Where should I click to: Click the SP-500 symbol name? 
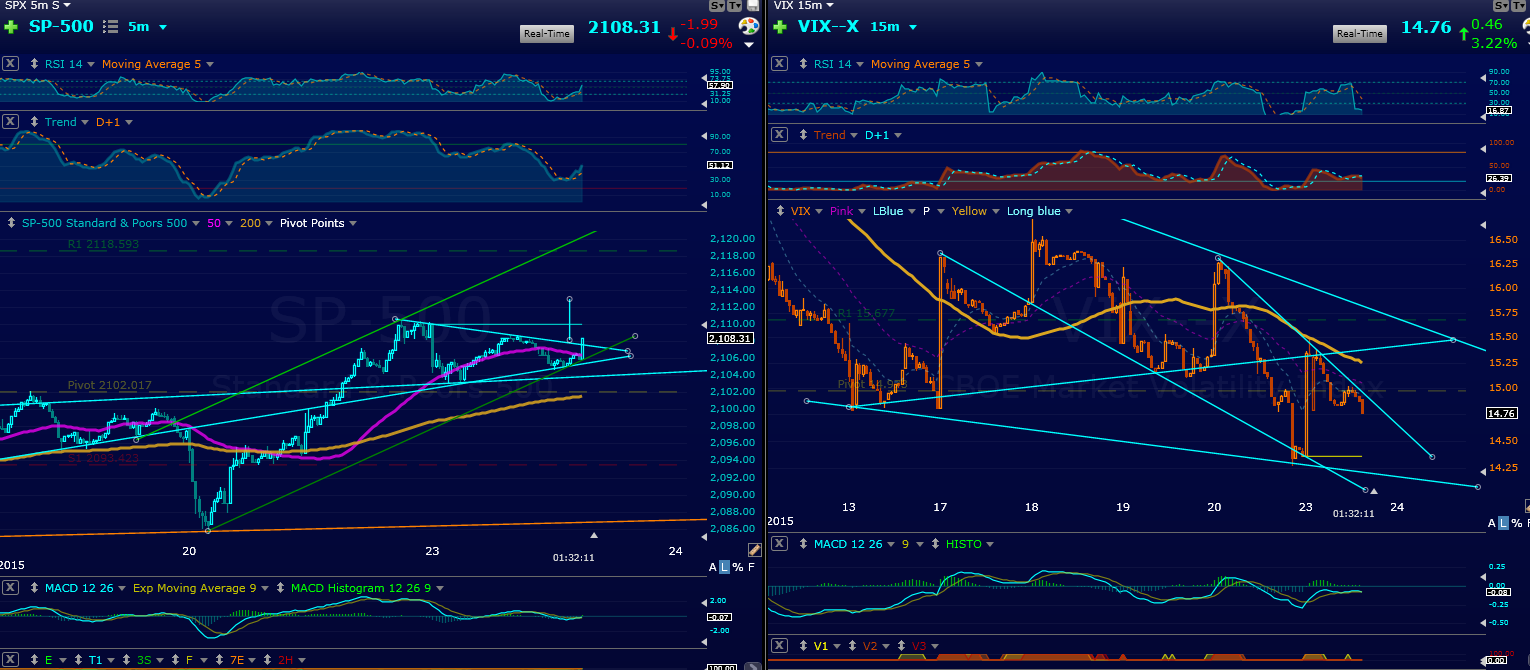(59, 27)
